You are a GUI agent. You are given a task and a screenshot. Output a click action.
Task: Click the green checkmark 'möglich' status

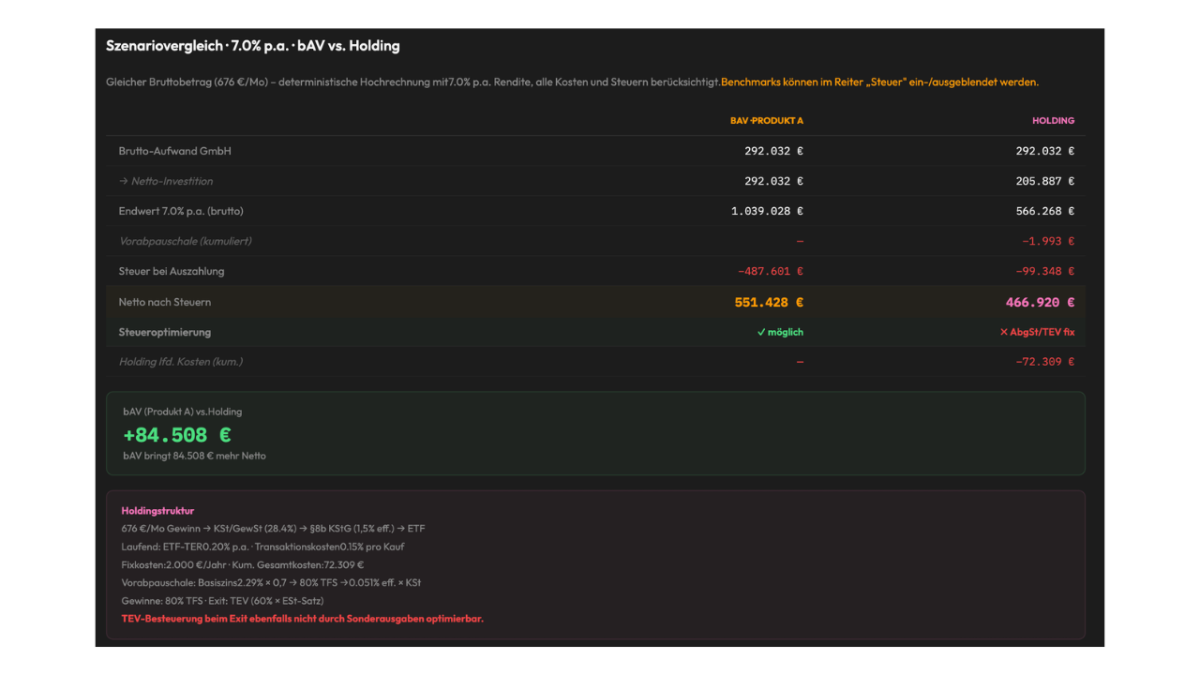(x=780, y=332)
